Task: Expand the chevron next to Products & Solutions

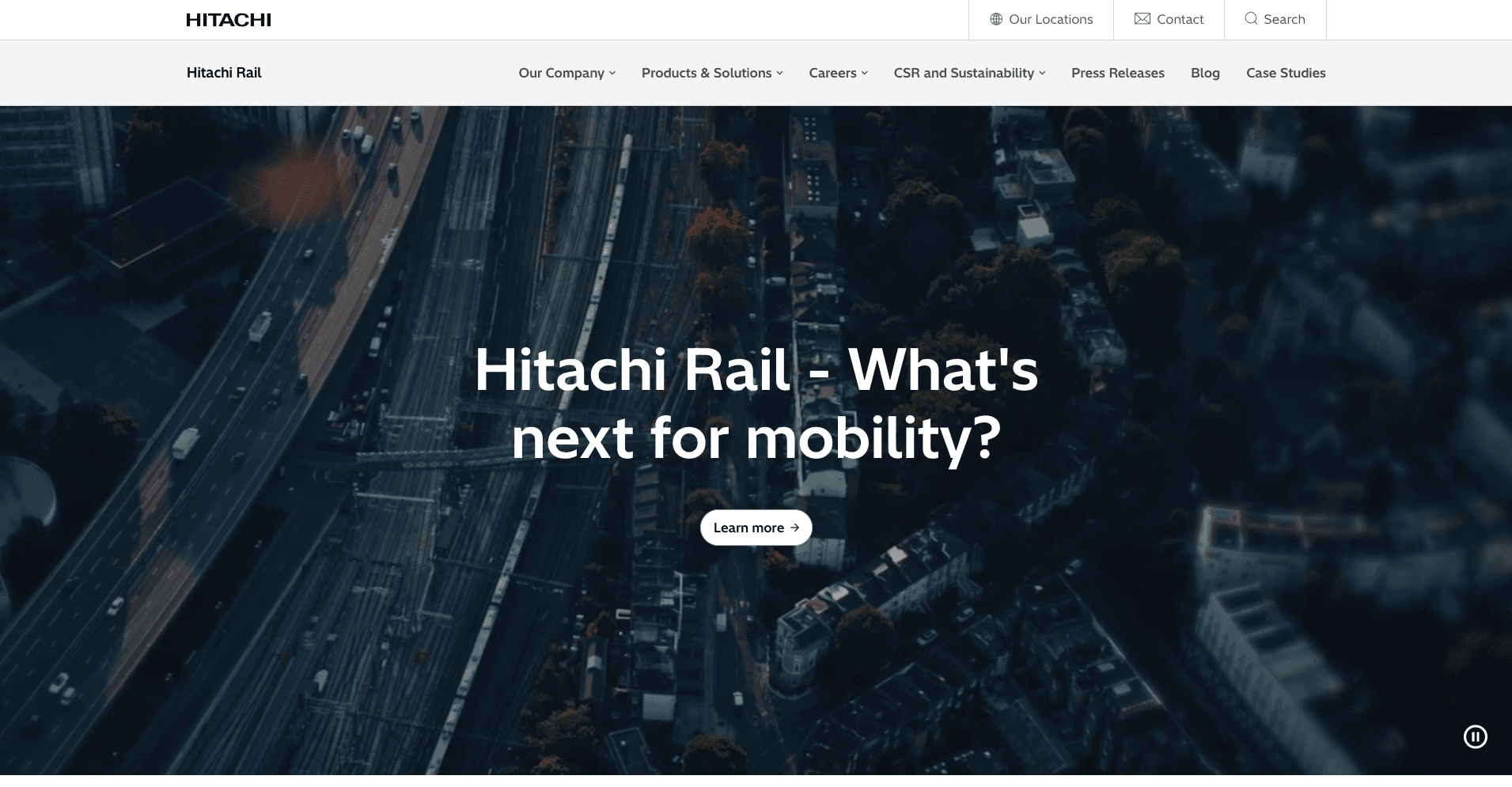Action: 779,73
